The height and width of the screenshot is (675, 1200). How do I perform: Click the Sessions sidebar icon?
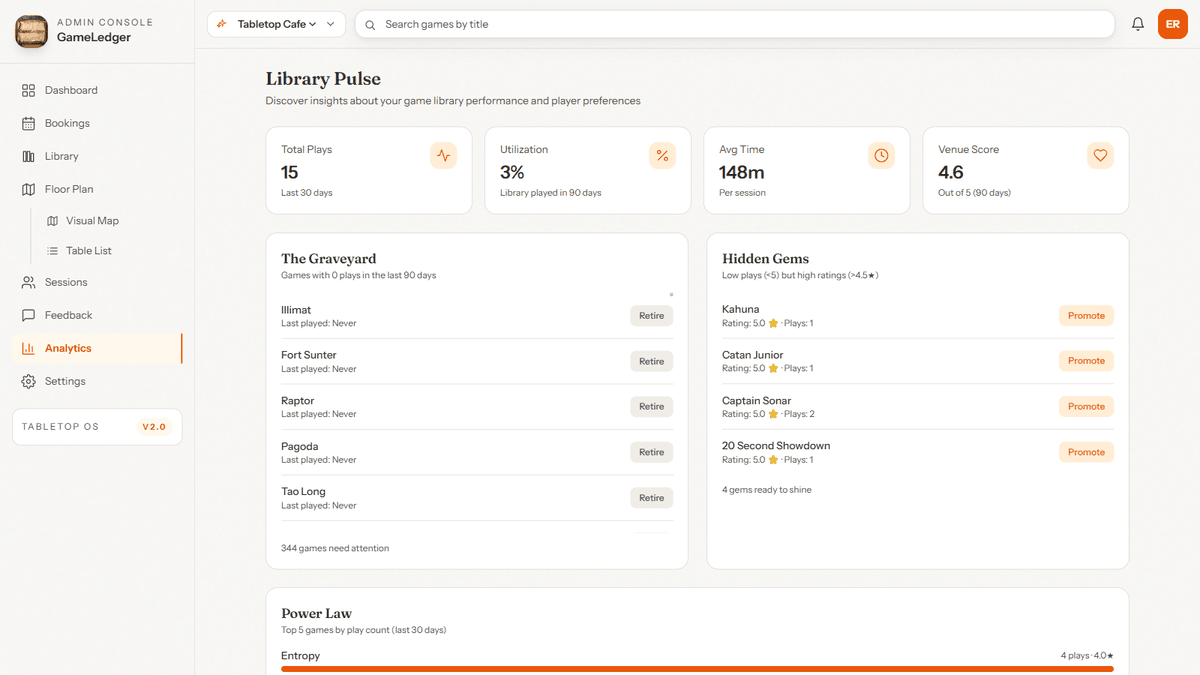[28, 281]
